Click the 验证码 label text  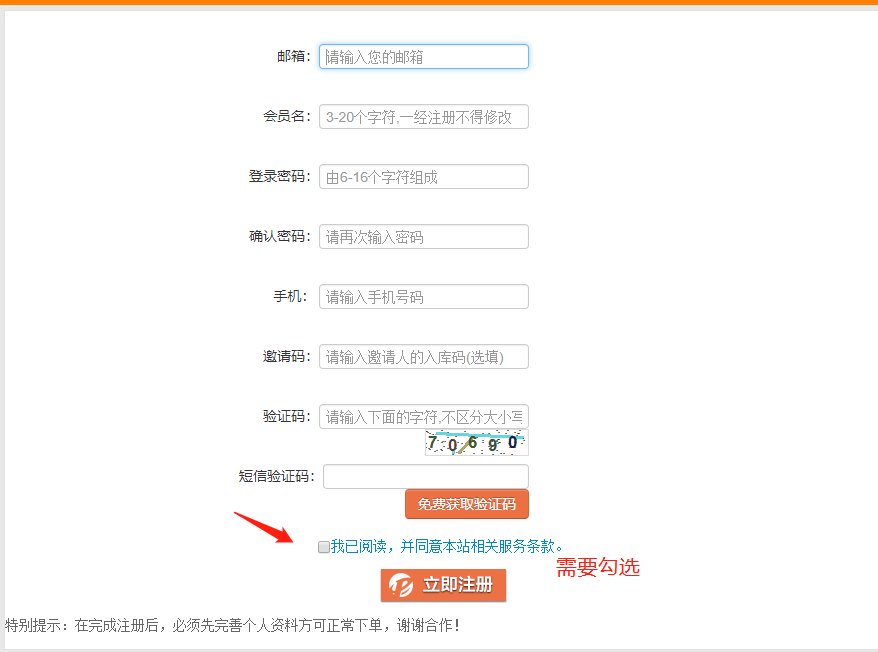tap(287, 416)
